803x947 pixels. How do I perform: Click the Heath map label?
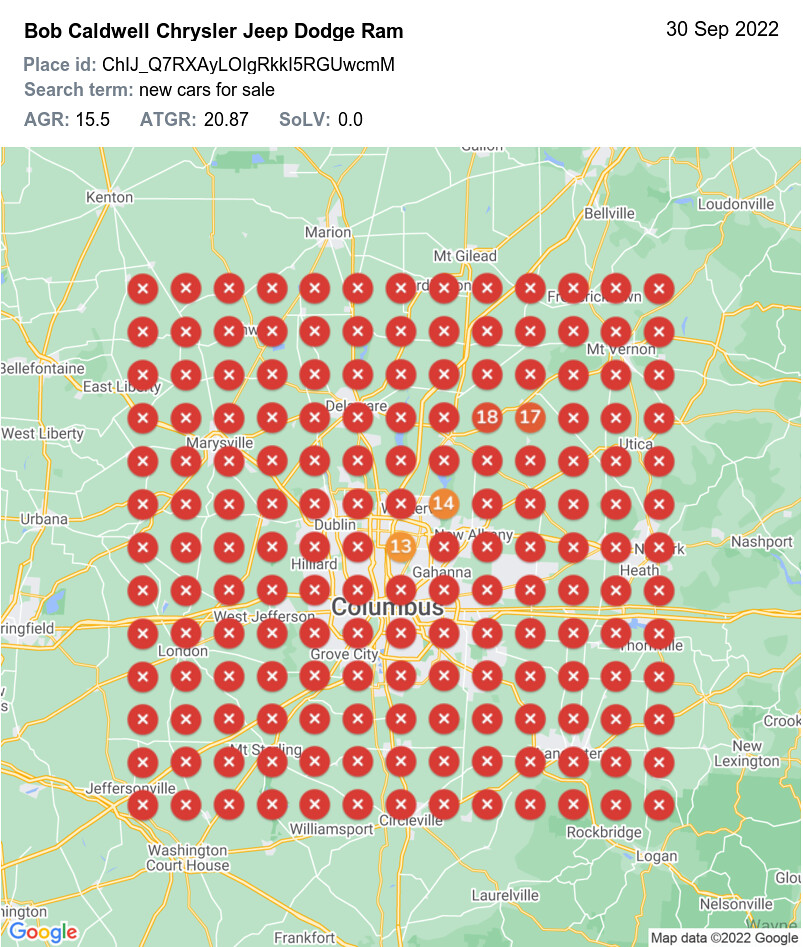(639, 571)
